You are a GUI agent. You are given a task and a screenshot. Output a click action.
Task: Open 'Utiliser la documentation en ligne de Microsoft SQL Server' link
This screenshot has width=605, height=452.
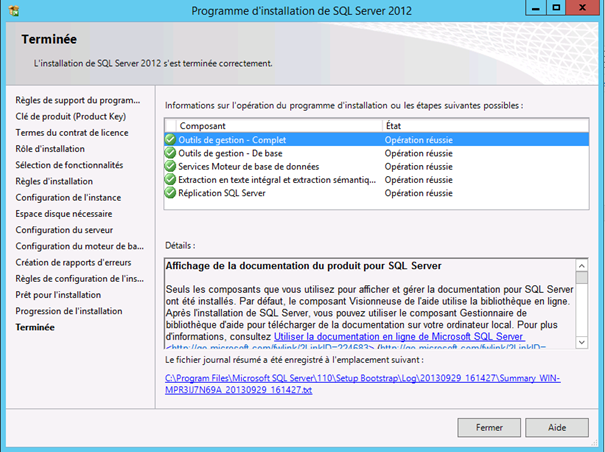click(399, 337)
